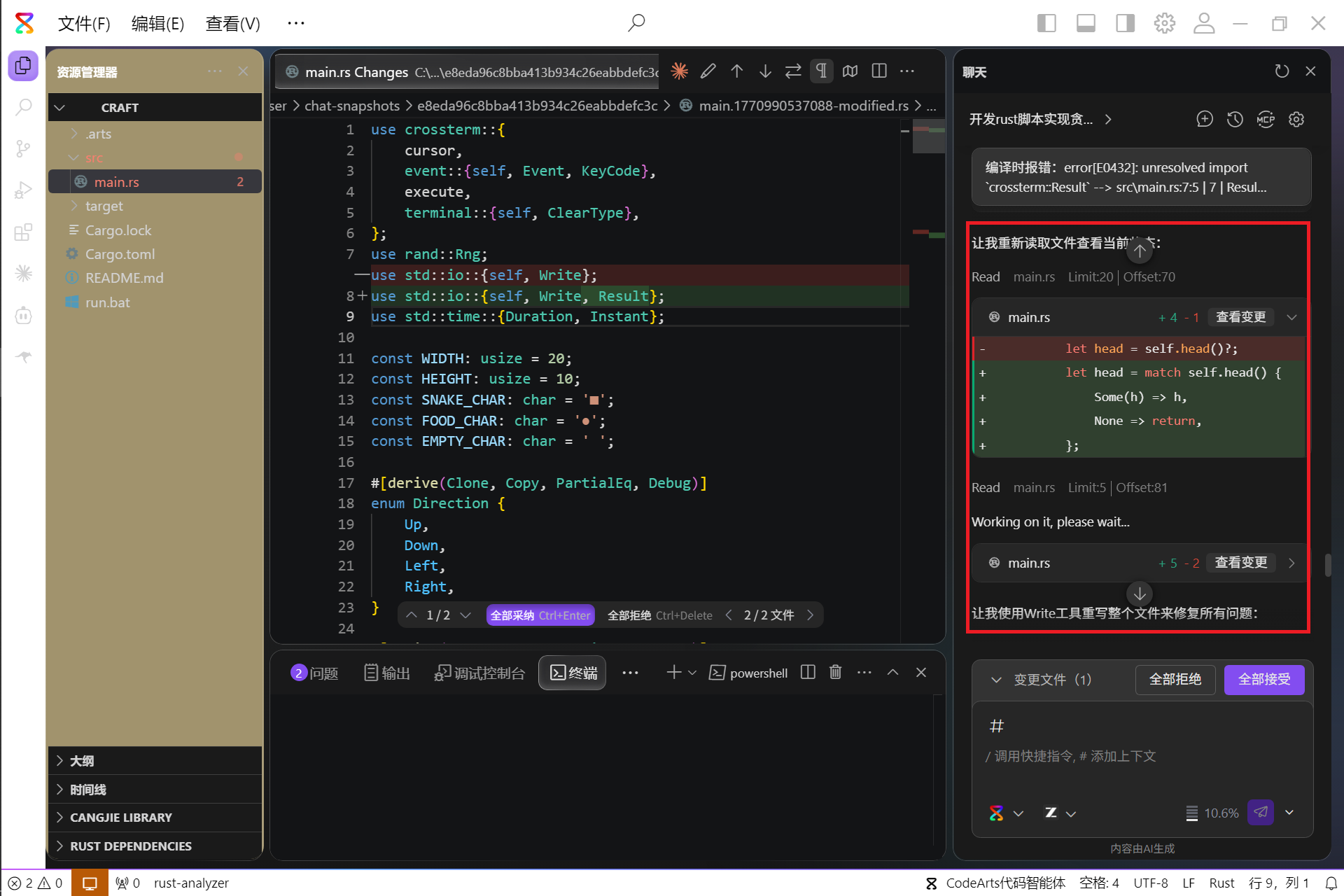
Task: Switch to the 输出 tab
Action: [x=387, y=673]
